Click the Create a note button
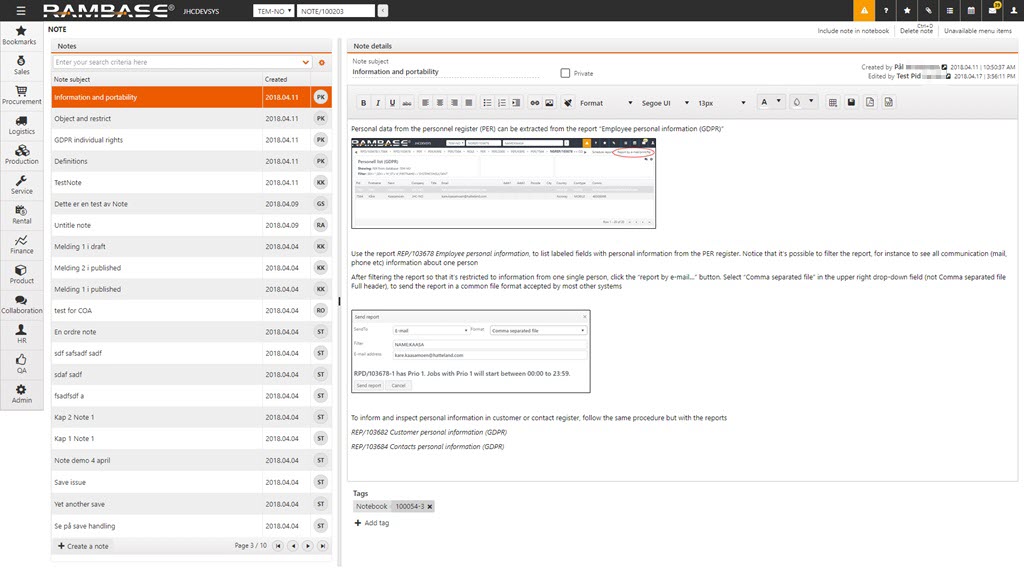1024x569 pixels. point(84,546)
